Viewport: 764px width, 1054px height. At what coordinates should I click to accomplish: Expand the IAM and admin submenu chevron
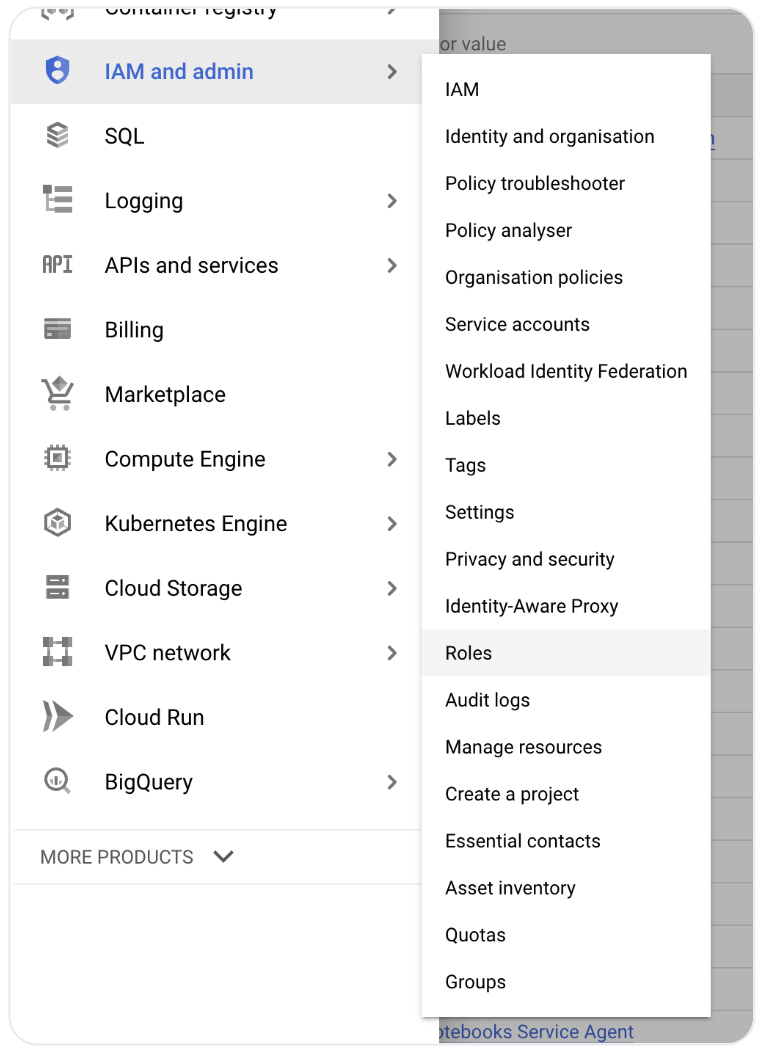(x=392, y=71)
